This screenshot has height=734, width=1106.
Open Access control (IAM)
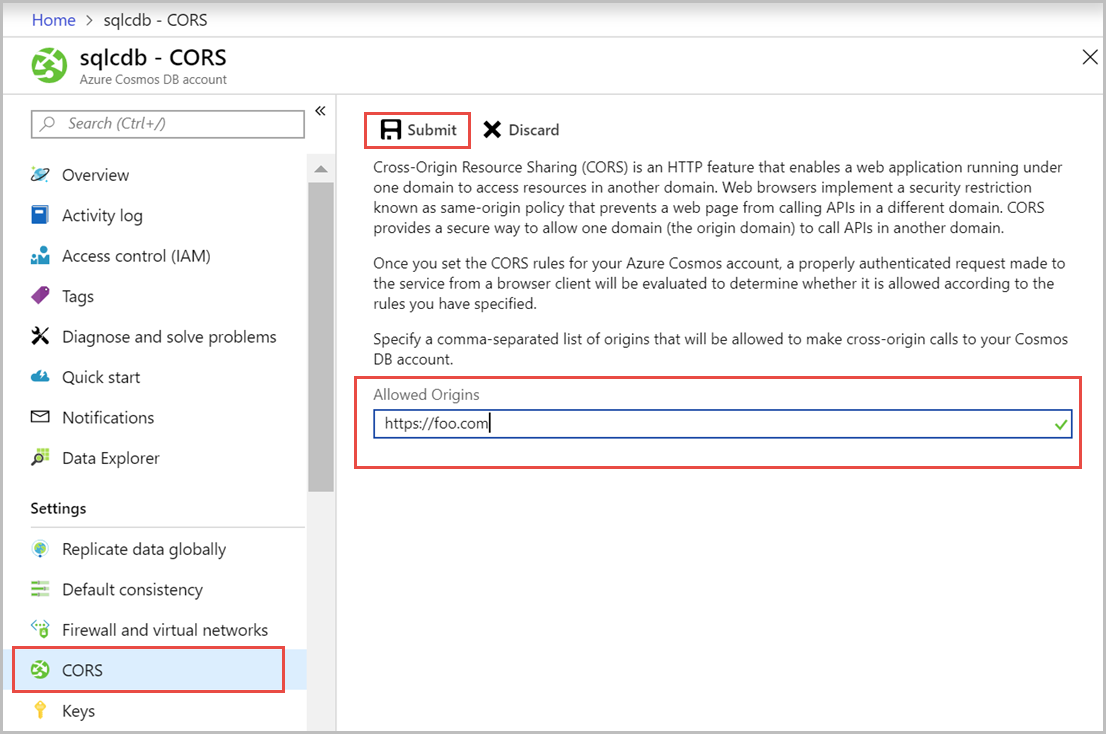point(138,256)
